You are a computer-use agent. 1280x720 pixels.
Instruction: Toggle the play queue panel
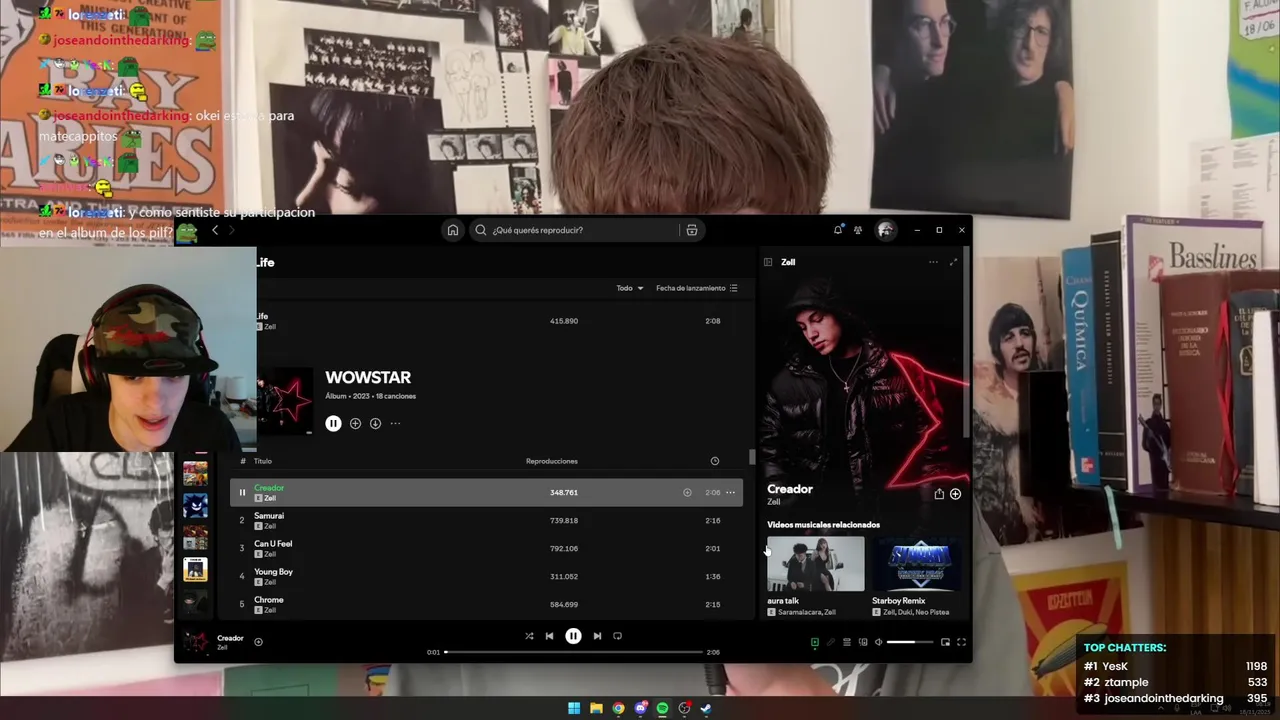point(846,642)
